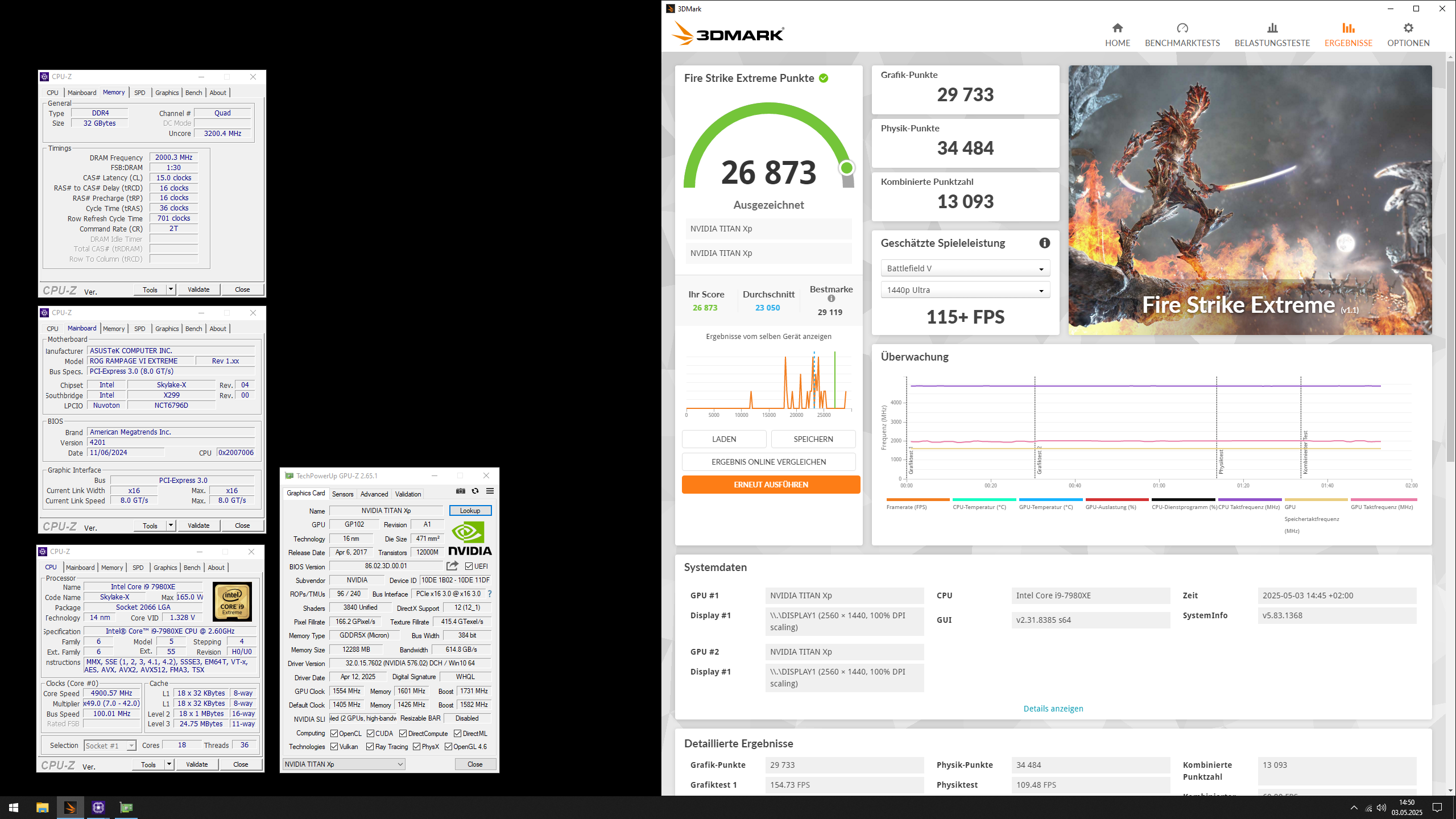1456x819 pixels.
Task: Toggle the OpenGL 4.6 checkbox
Action: pos(449,747)
